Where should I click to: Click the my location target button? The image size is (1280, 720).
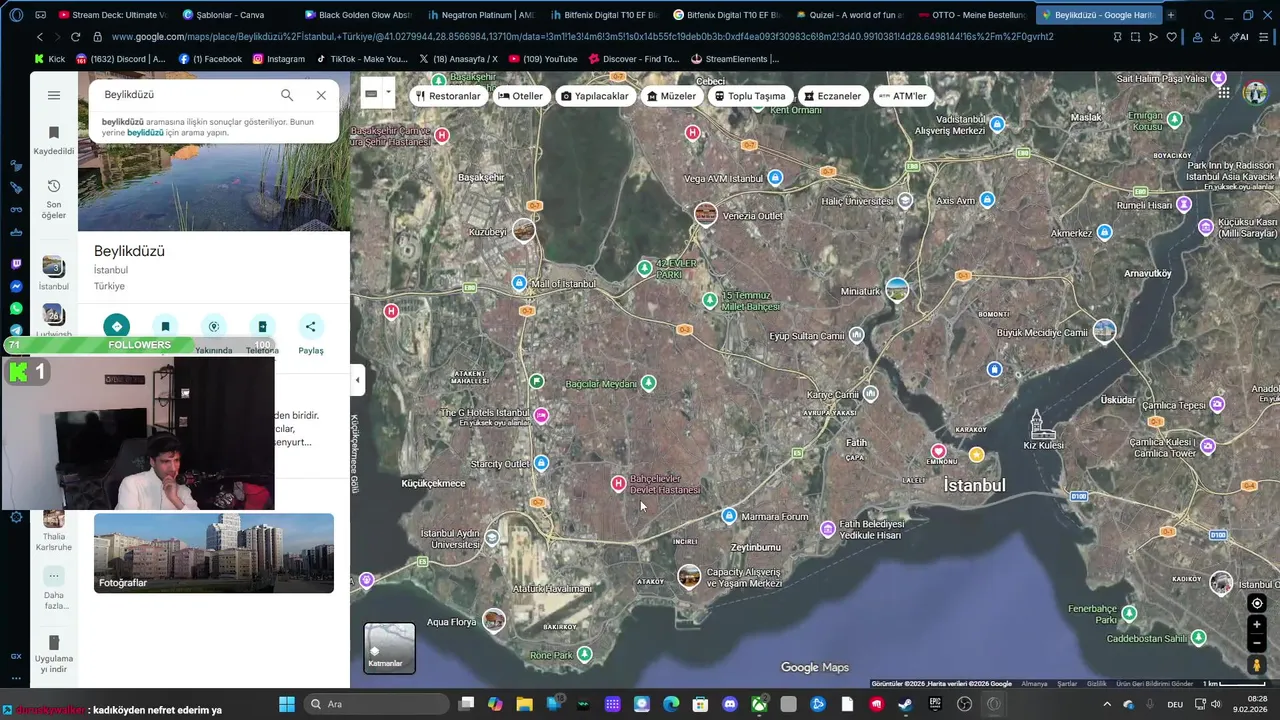pos(1257,603)
